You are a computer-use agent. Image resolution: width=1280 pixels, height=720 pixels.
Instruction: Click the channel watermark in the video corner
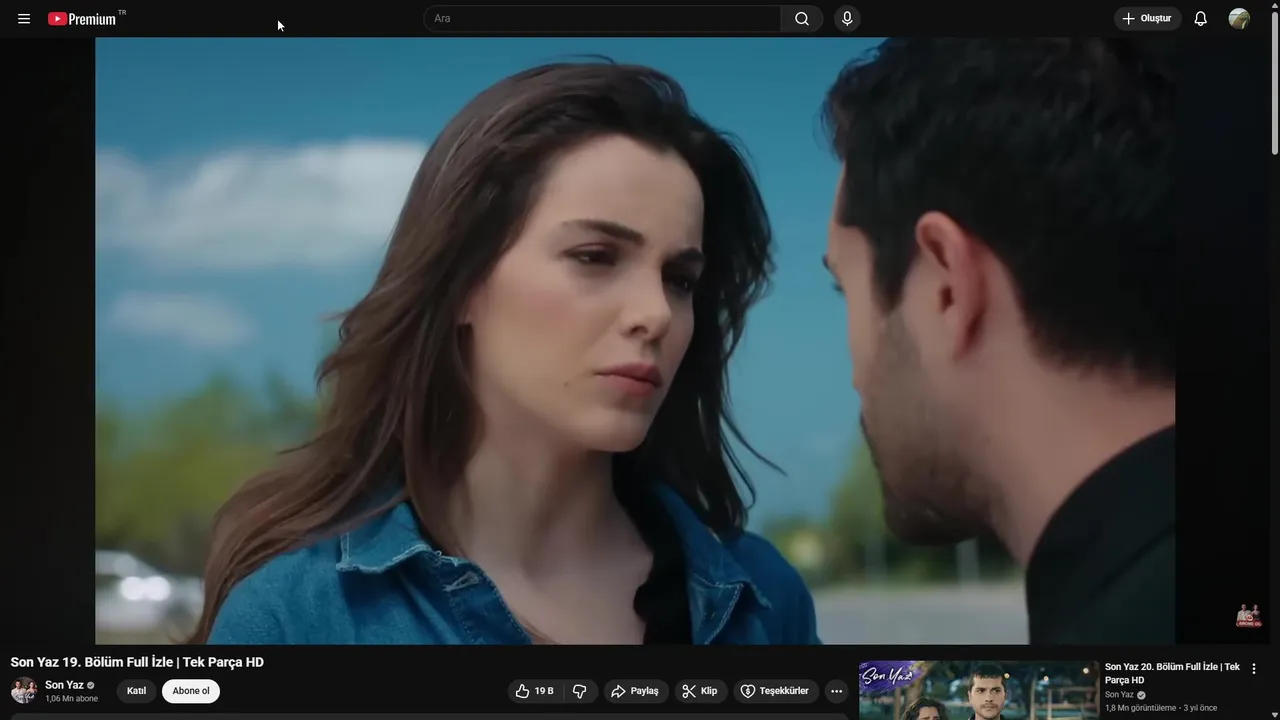tap(1247, 616)
